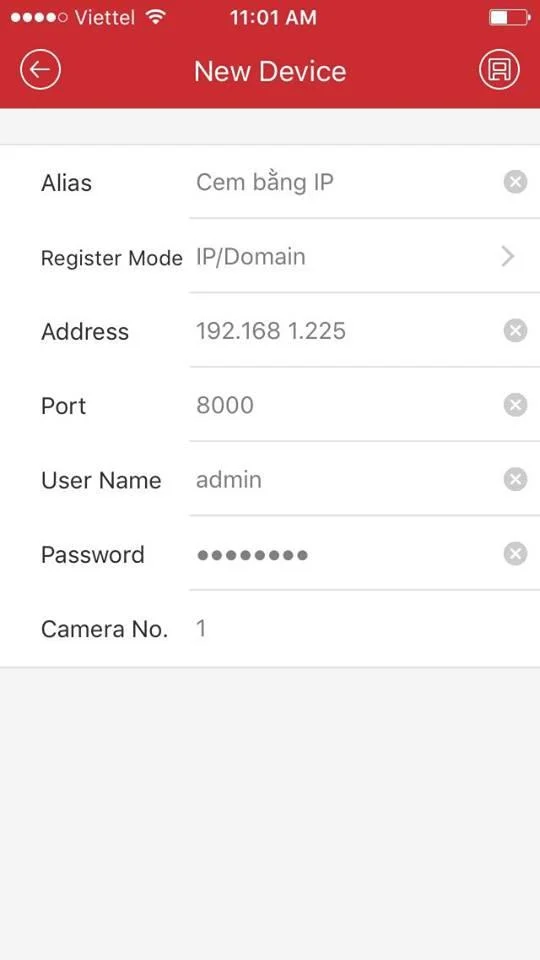The image size is (540, 960).
Task: Clear the Port field value
Action: 515,405
